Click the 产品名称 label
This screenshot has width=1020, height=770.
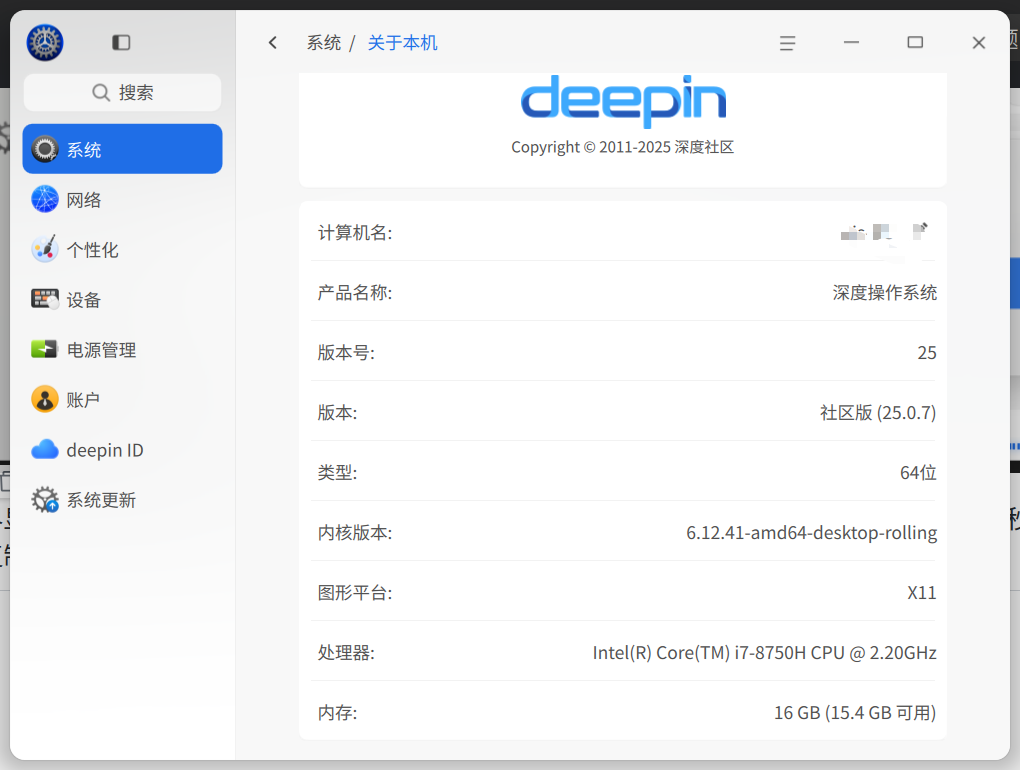355,293
